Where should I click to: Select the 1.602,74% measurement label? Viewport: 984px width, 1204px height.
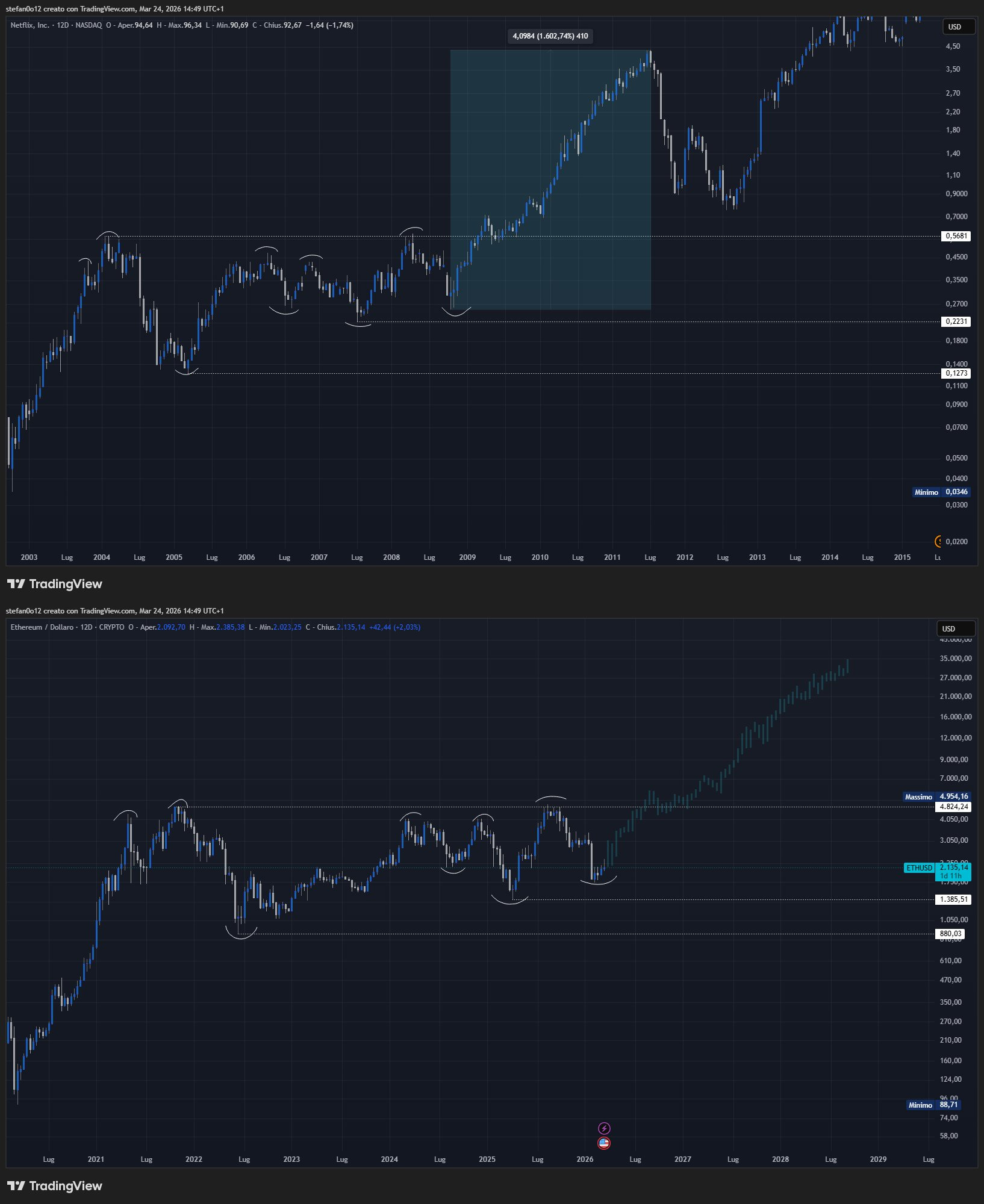pyautogui.click(x=550, y=36)
